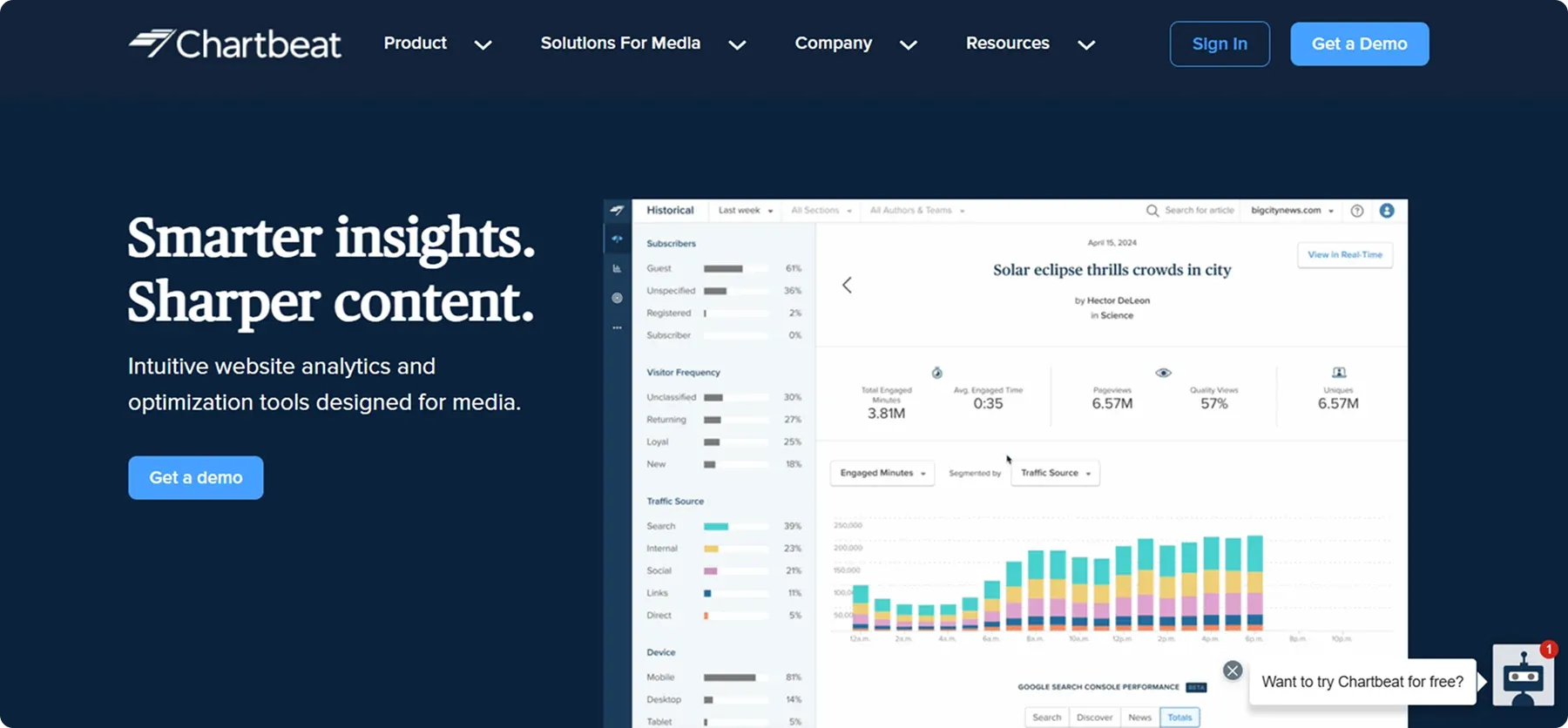Open the chatbot robot icon
Screen dimensions: 1568x728
coord(1523,674)
